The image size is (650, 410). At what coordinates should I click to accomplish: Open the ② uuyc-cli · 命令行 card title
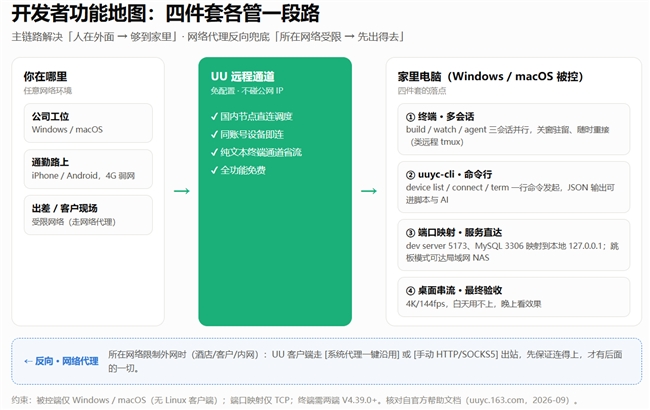click(x=449, y=175)
